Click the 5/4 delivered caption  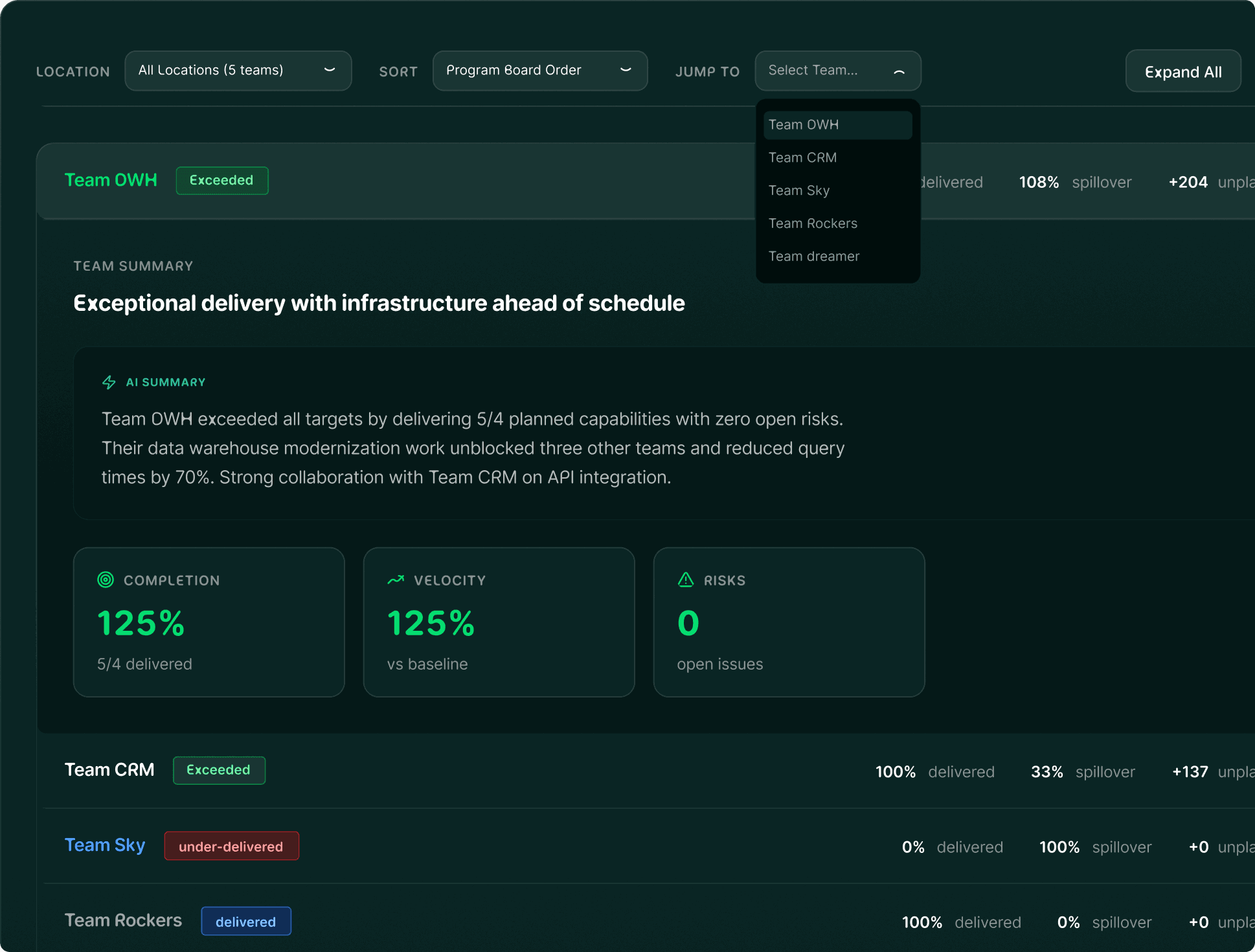pyautogui.click(x=144, y=664)
